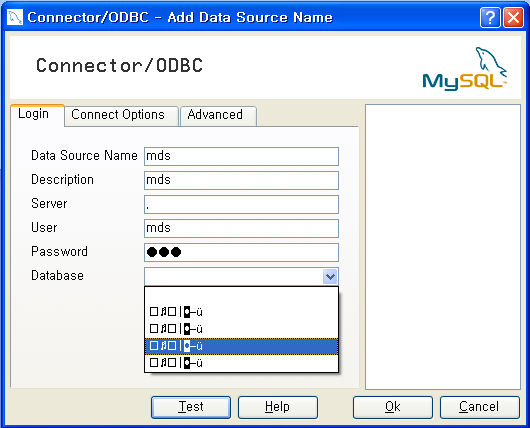The height and width of the screenshot is (428, 530).
Task: Open the Connect Options tab
Action: (x=121, y=115)
